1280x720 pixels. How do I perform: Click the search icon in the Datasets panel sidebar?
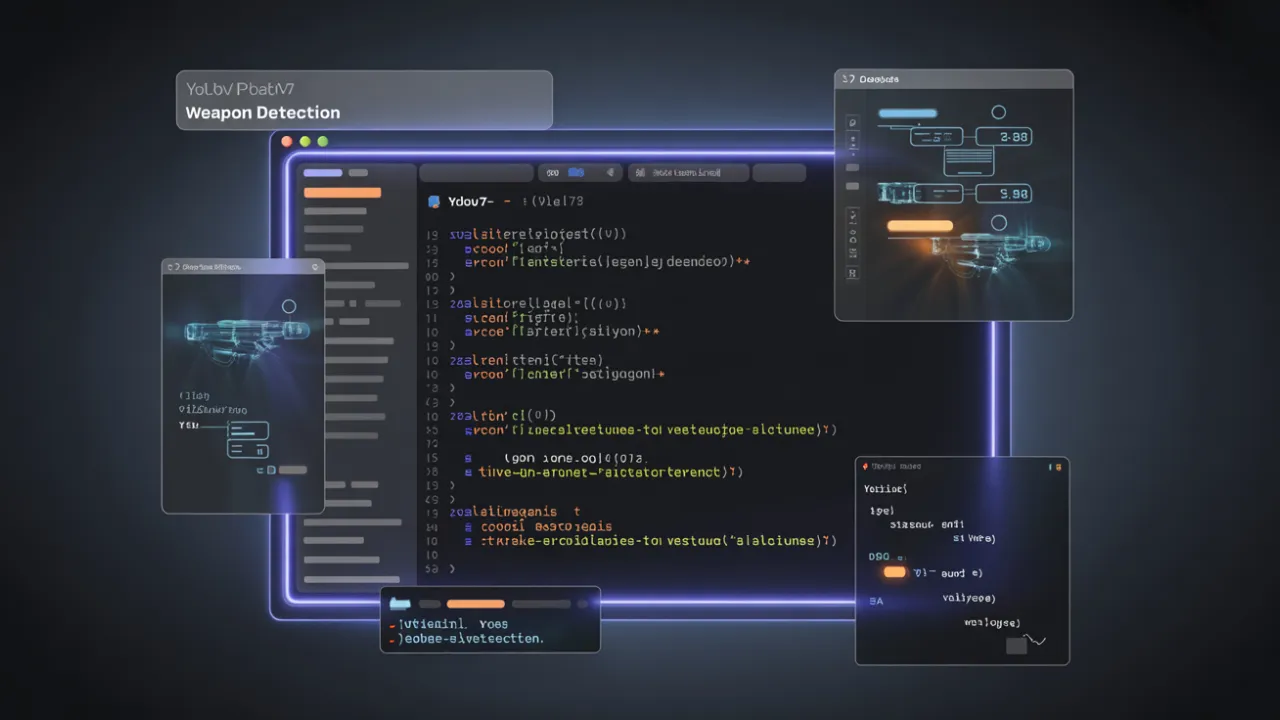[x=852, y=121]
